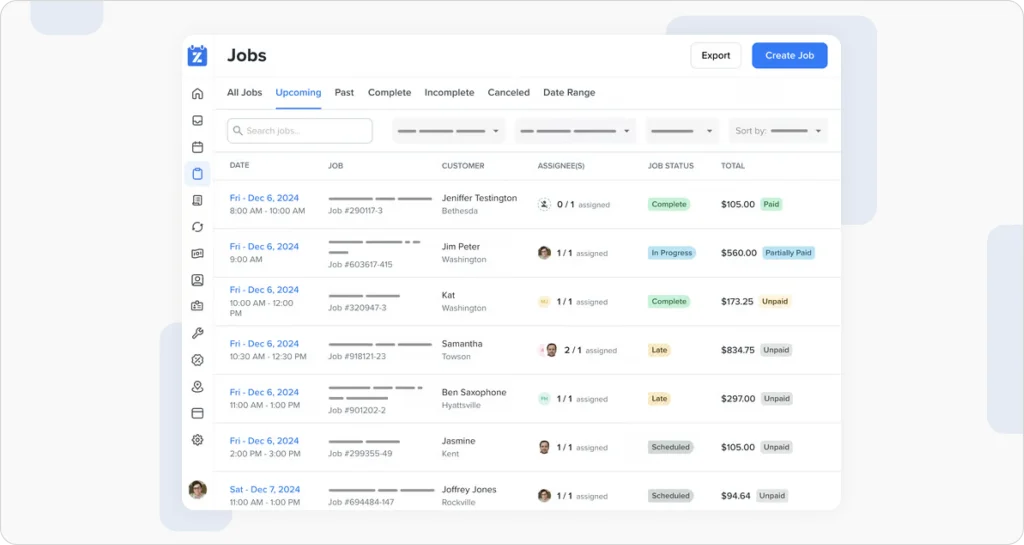Open the Fri - Dec 6, 2024 8:00 AM job link
Screen dimensions: 1024x545
coord(264,198)
